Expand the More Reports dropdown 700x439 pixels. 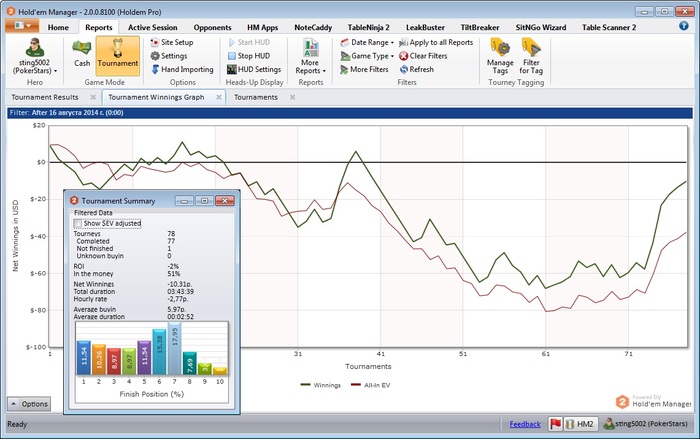click(310, 60)
